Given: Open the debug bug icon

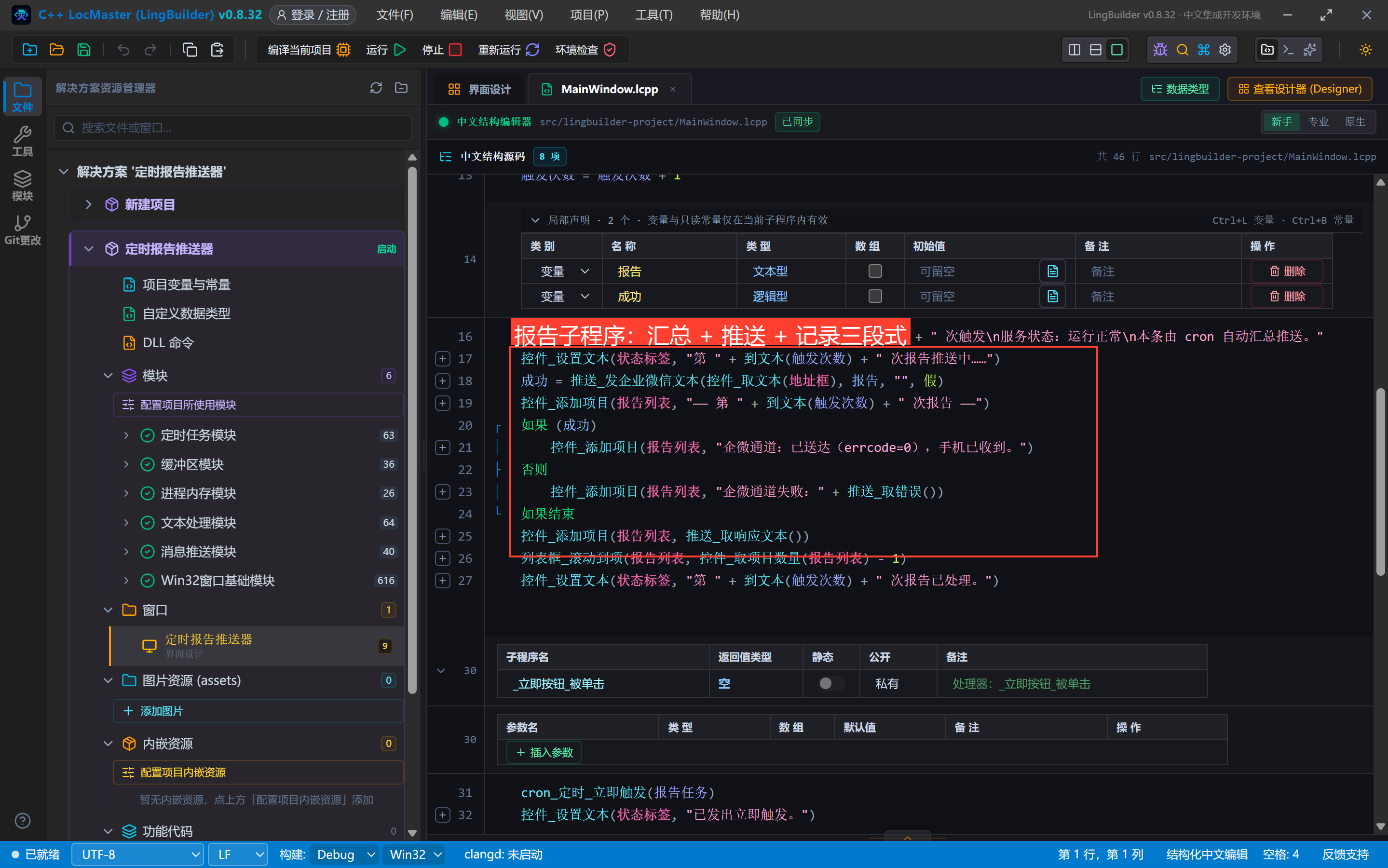Looking at the screenshot, I should [1160, 50].
